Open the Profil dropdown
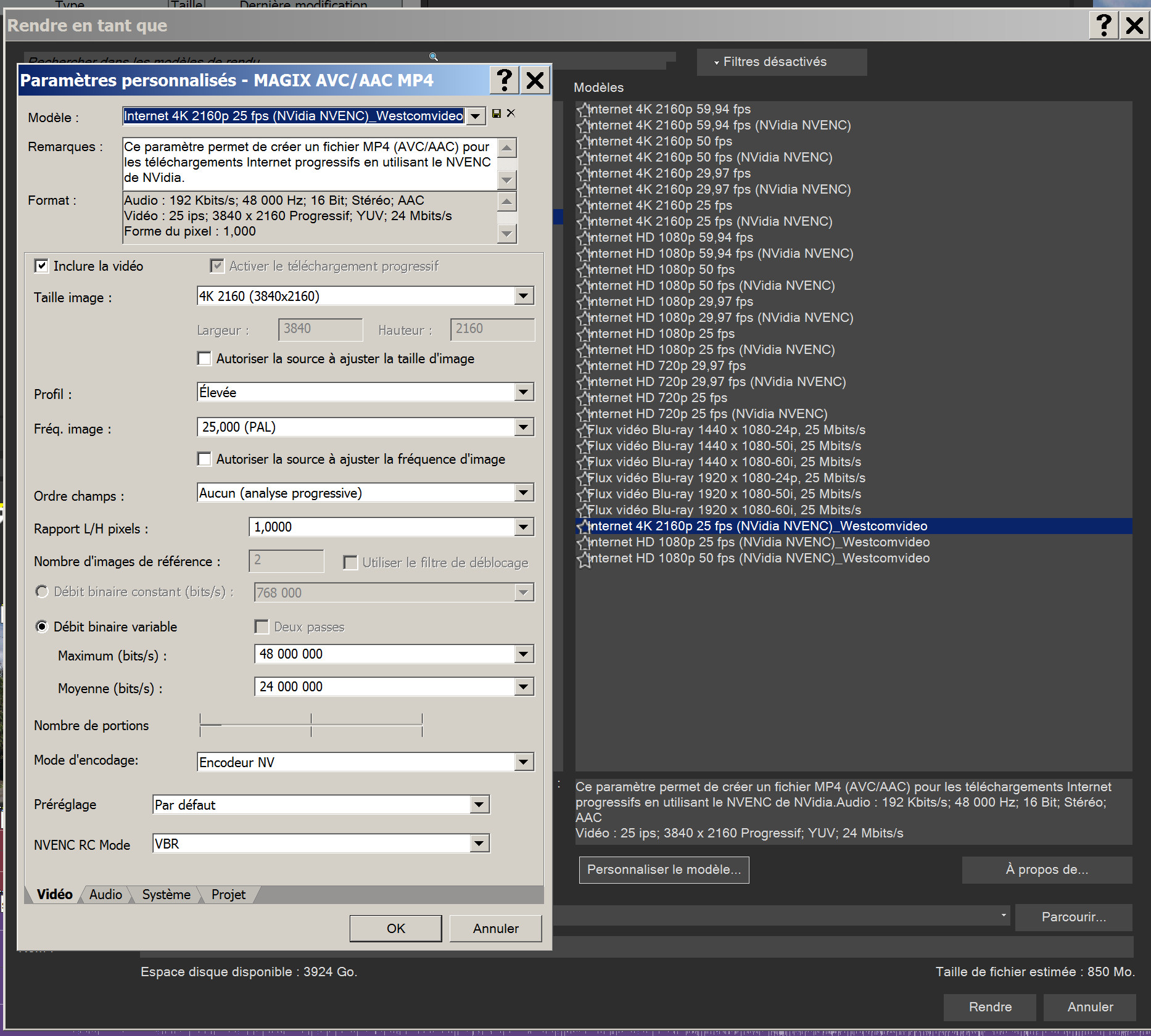The image size is (1151, 1036). coord(524,392)
